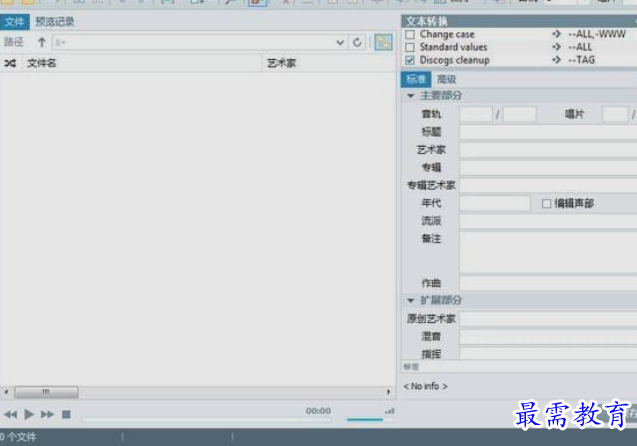Click the '0 个文件' status text
This screenshot has width=637, height=446.
click(x=18, y=437)
